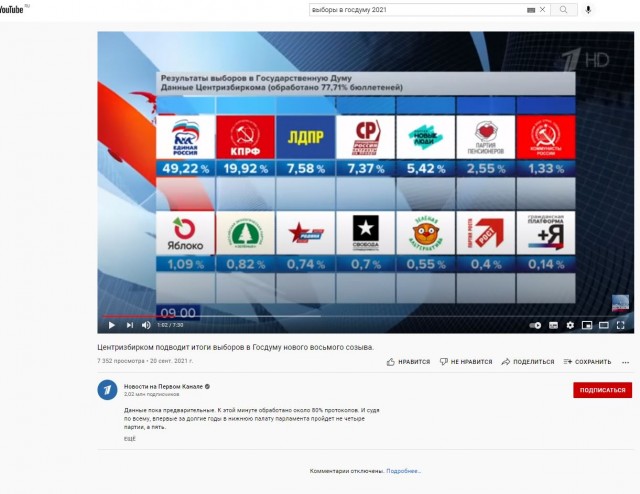Image resolution: width=640 pixels, height=494 pixels.
Task: Start voice search with microphone
Action: pyautogui.click(x=588, y=10)
